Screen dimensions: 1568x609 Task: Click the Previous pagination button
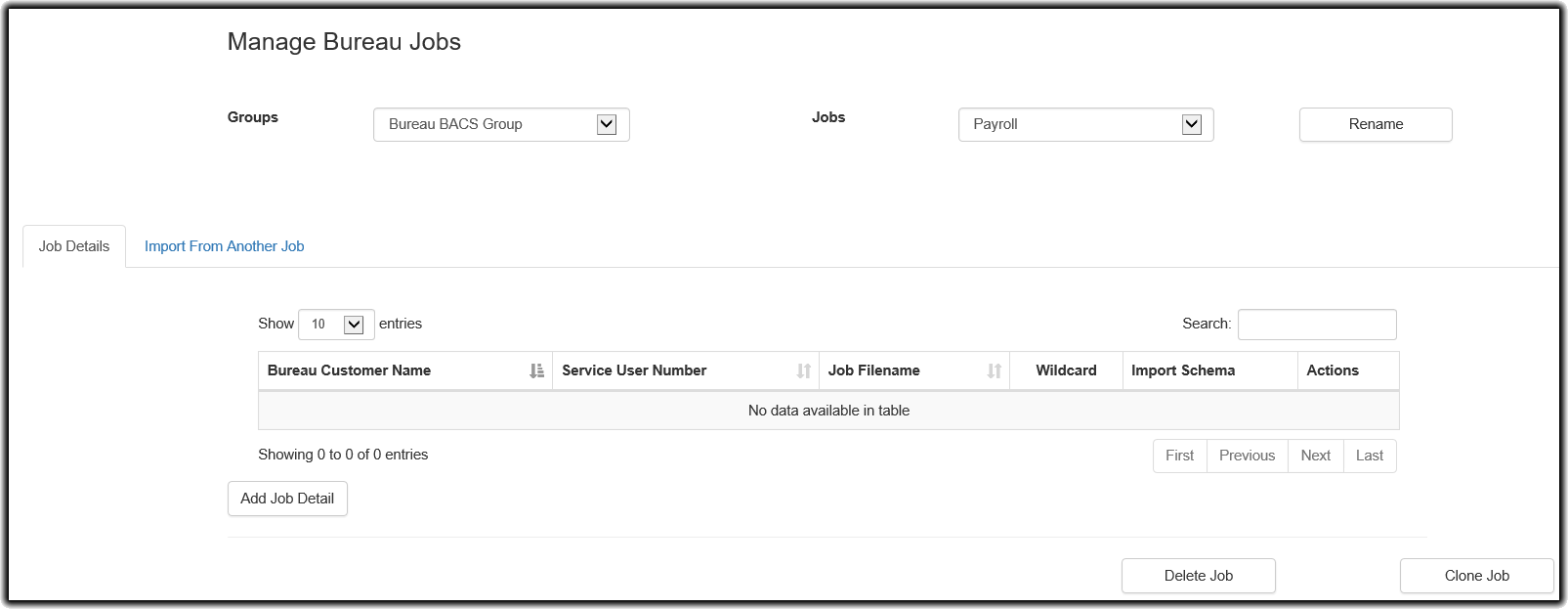click(x=1247, y=456)
